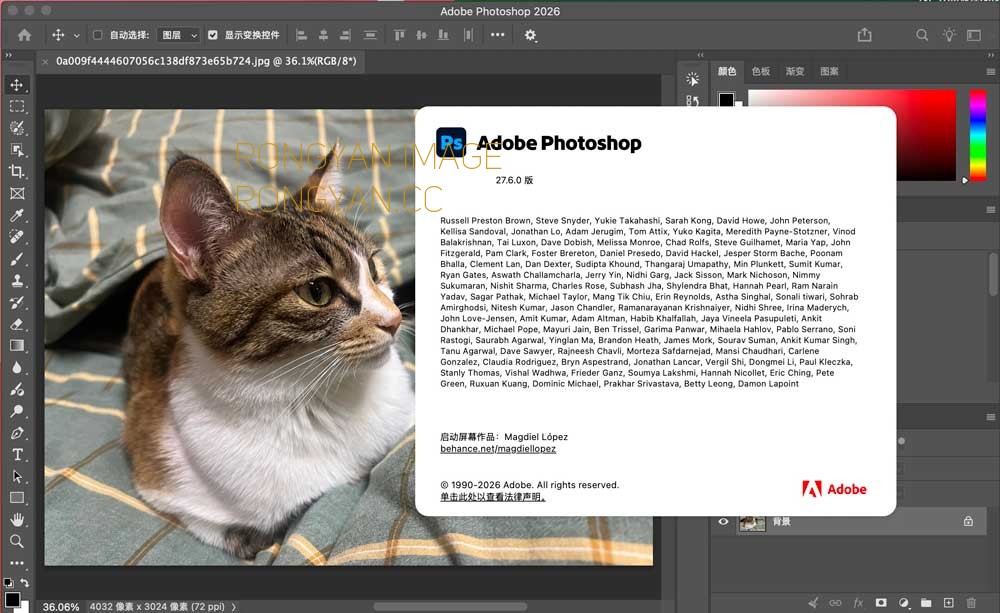1000x613 pixels.
Task: Select the Eraser tool
Action: (x=17, y=324)
